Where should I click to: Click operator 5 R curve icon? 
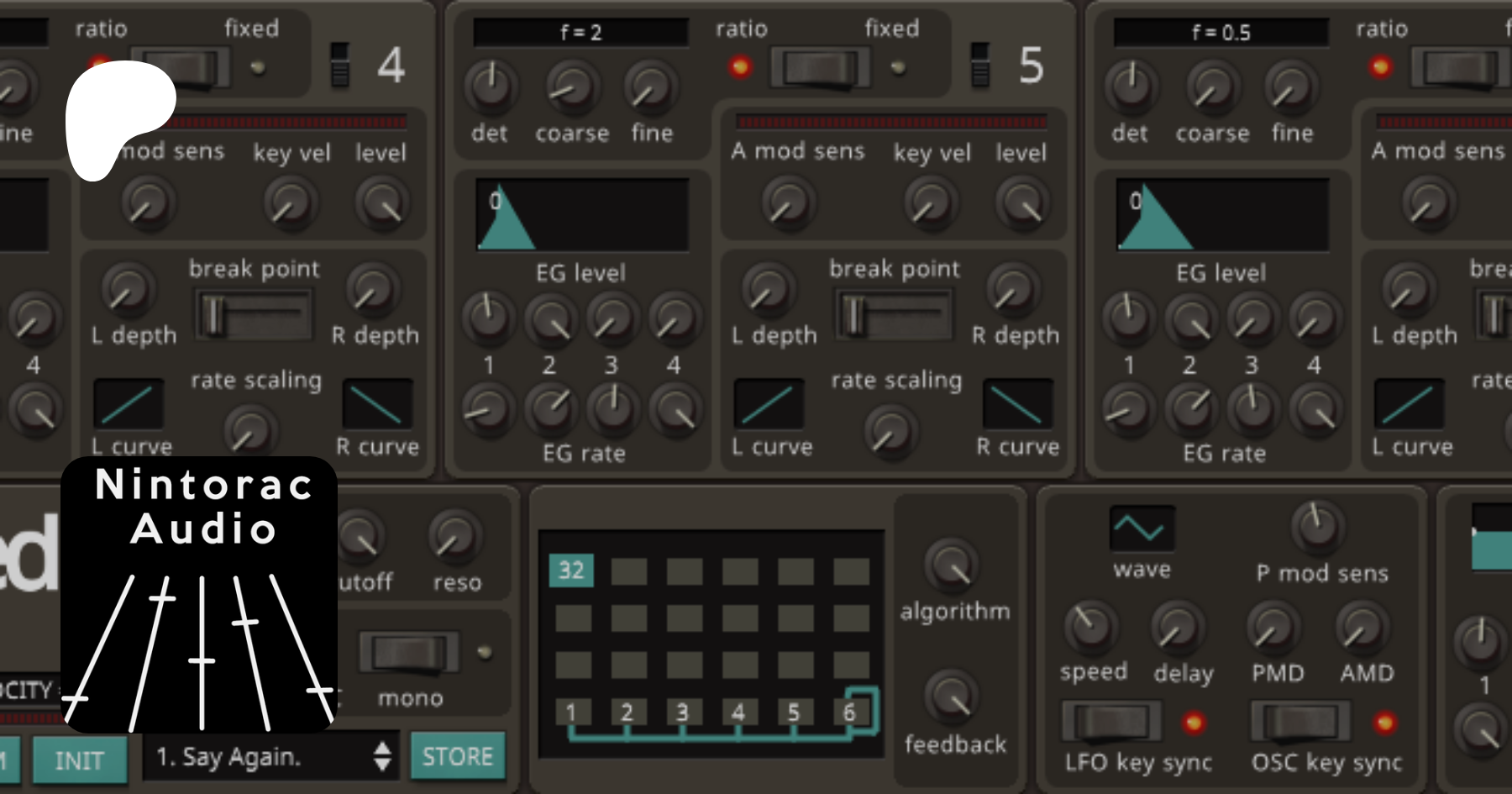point(1017,403)
